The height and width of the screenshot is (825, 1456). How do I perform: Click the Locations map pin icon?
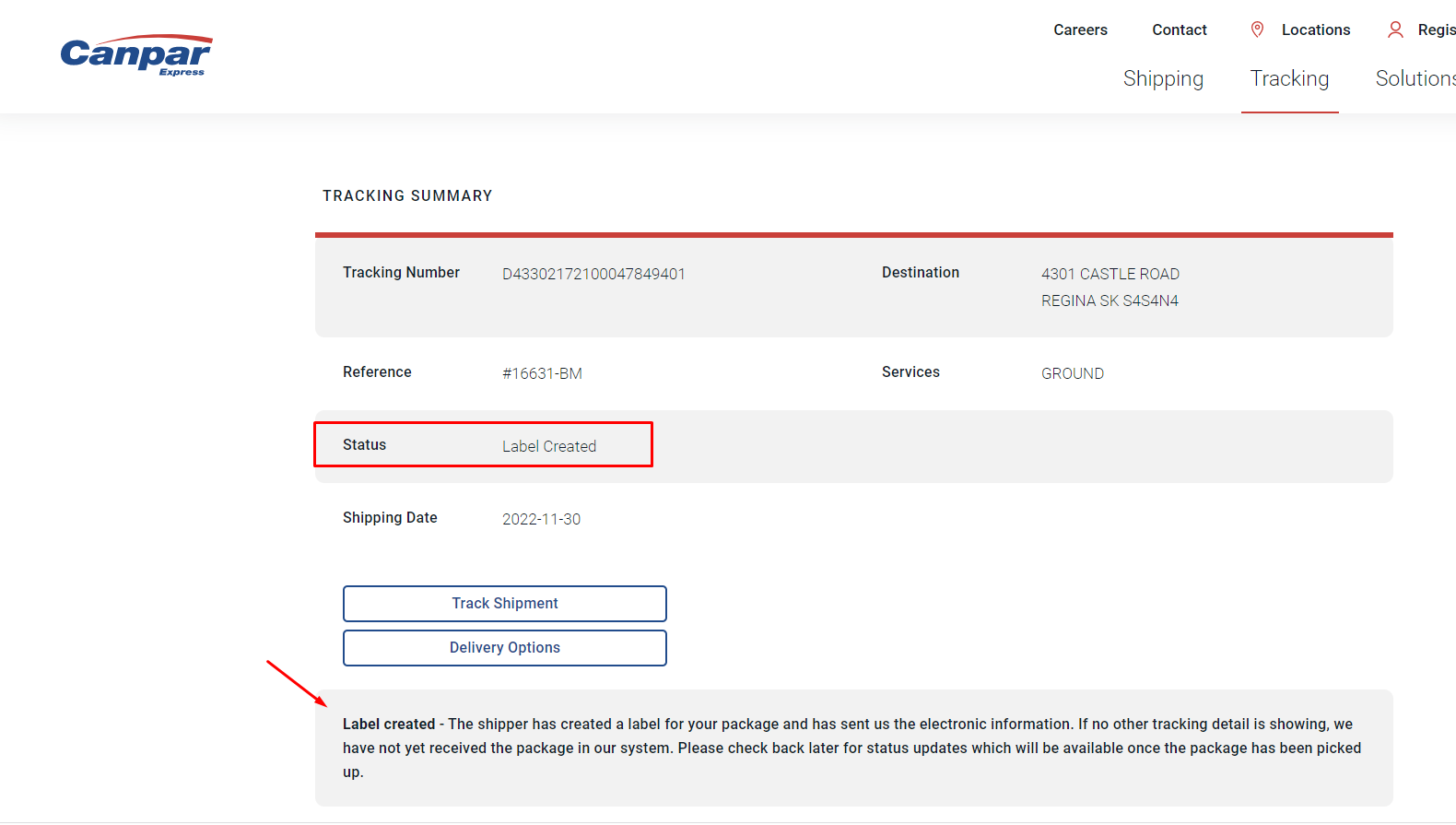pyautogui.click(x=1257, y=29)
